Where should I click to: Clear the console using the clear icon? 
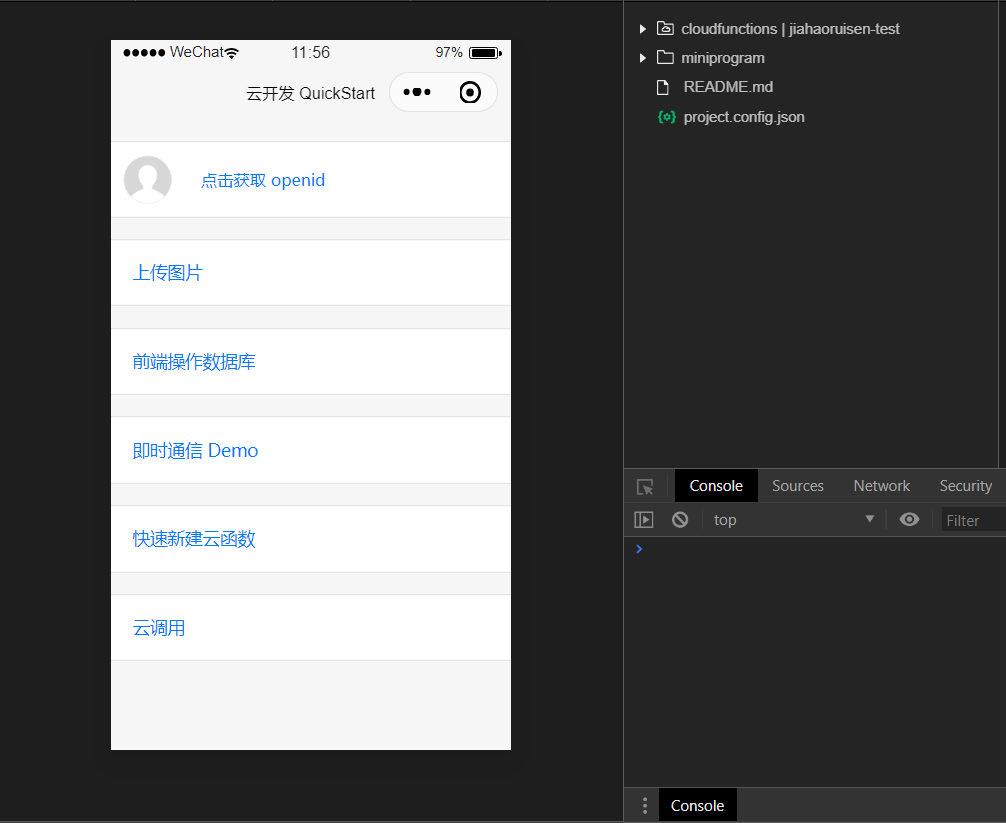point(680,519)
